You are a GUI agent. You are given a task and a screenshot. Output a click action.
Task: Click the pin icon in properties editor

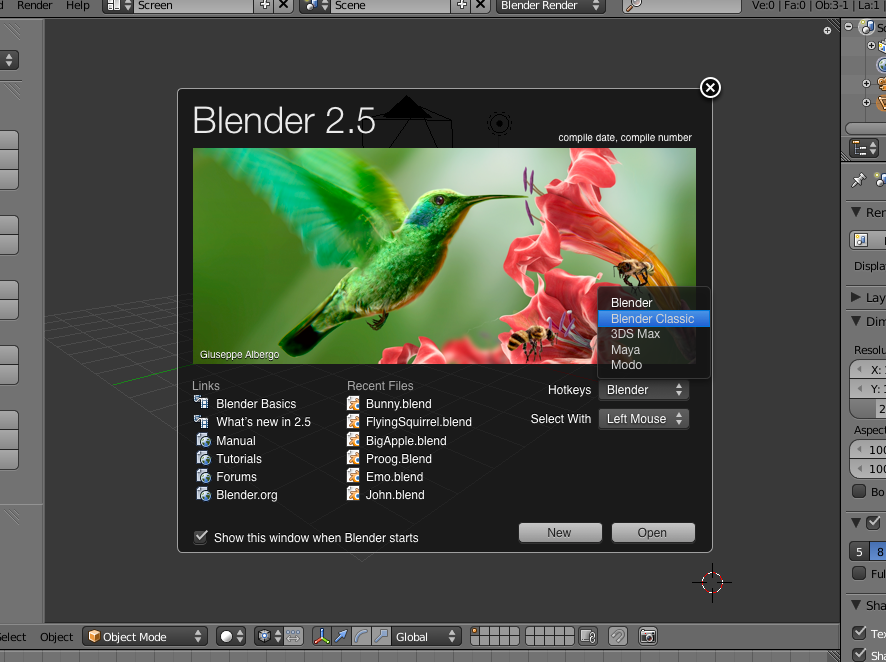coord(858,180)
